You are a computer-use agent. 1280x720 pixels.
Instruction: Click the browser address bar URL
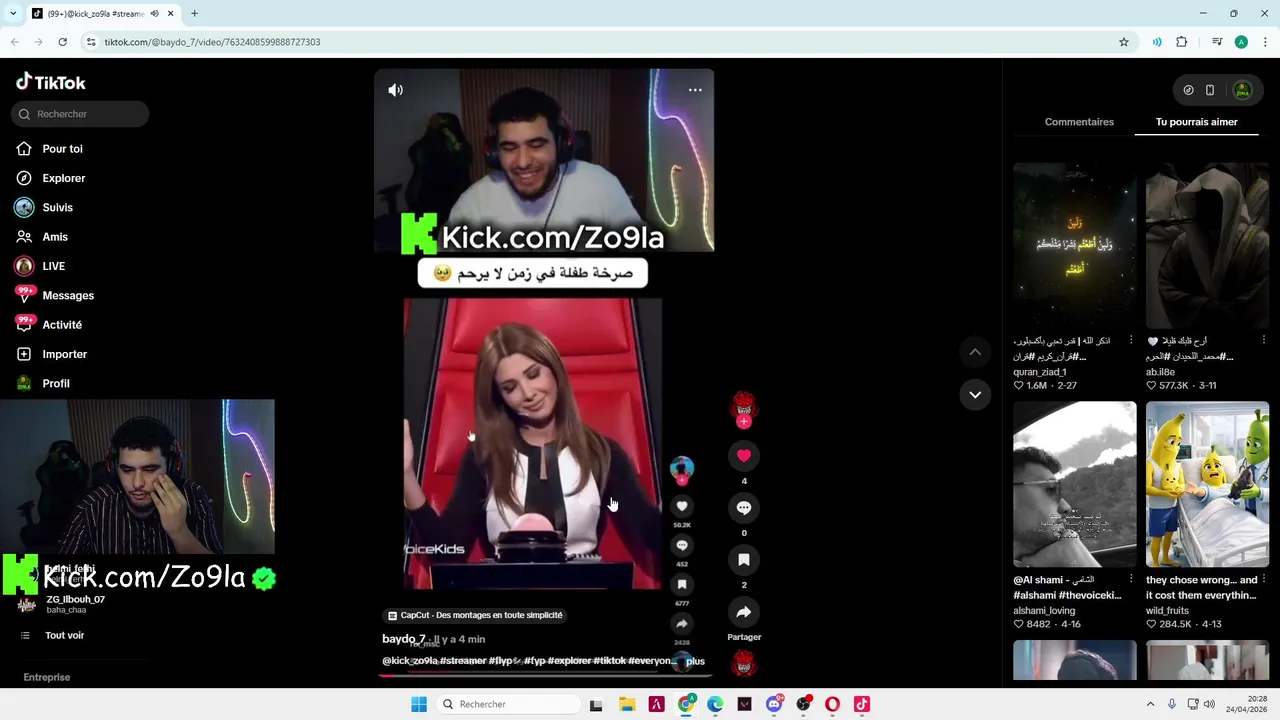212,42
